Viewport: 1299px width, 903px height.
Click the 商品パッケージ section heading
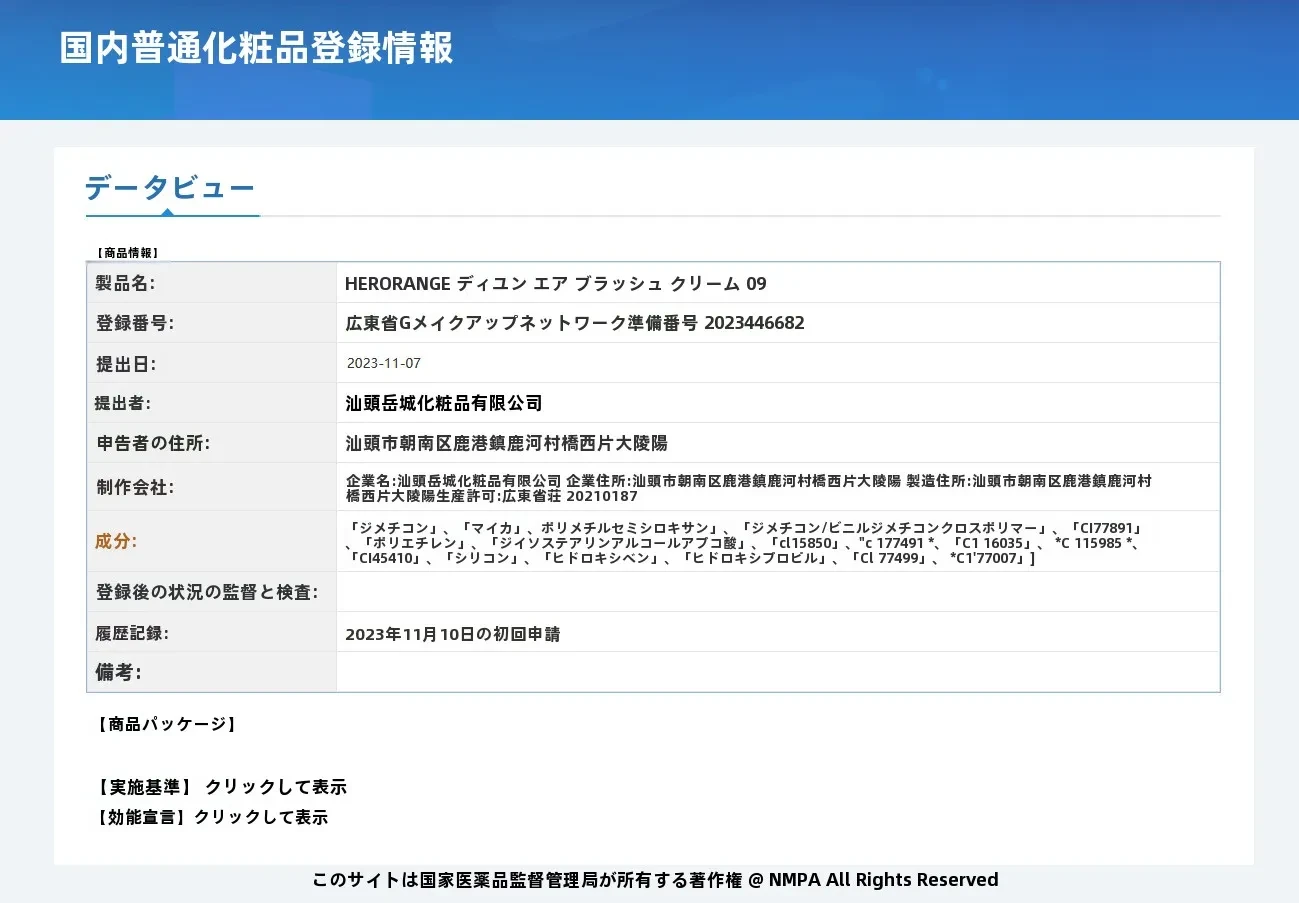(x=166, y=724)
